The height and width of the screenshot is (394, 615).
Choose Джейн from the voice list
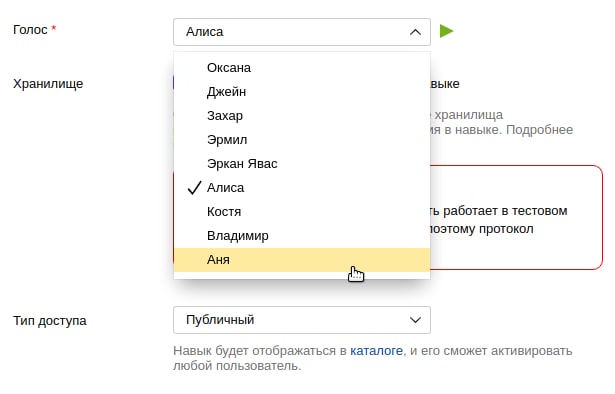(x=302, y=92)
